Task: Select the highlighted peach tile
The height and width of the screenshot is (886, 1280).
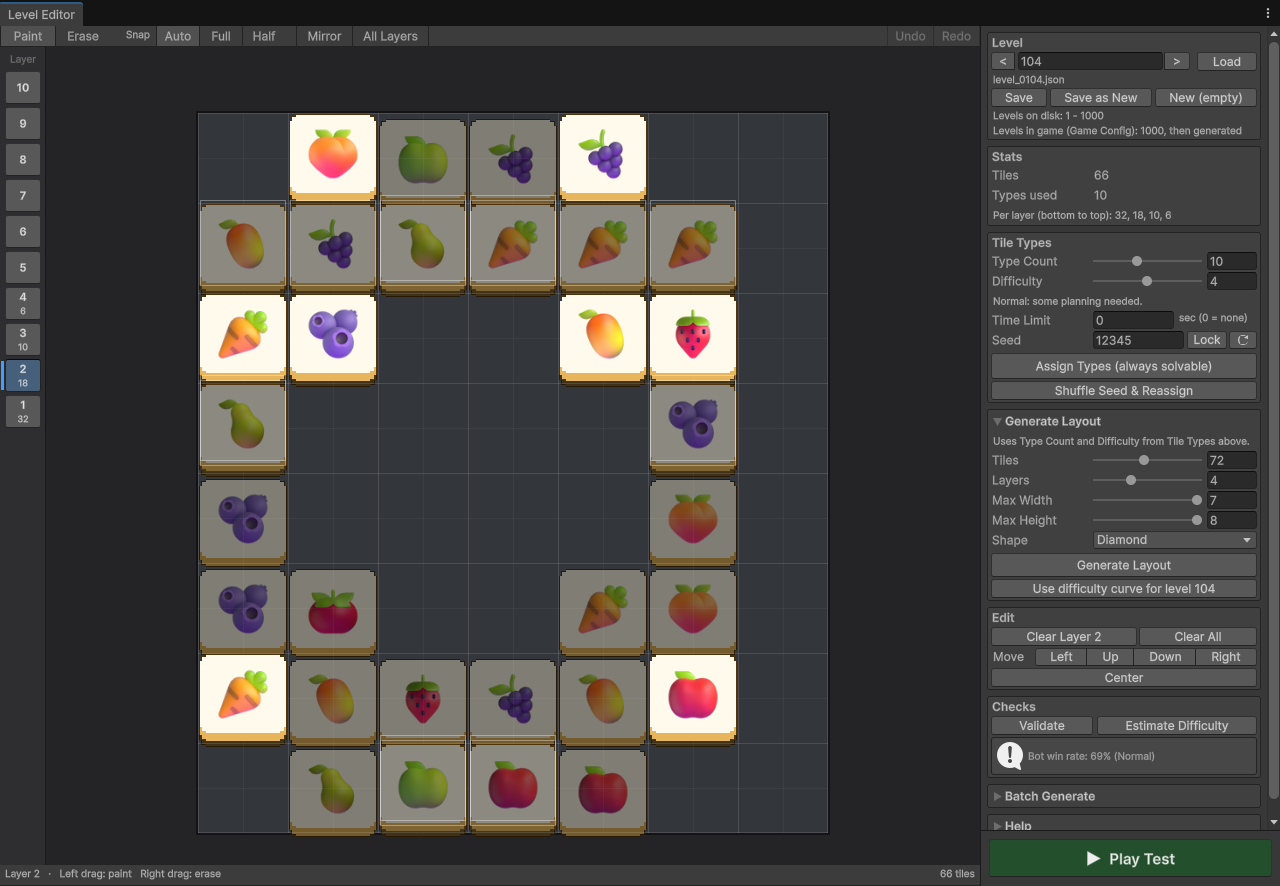Action: pyautogui.click(x=333, y=159)
